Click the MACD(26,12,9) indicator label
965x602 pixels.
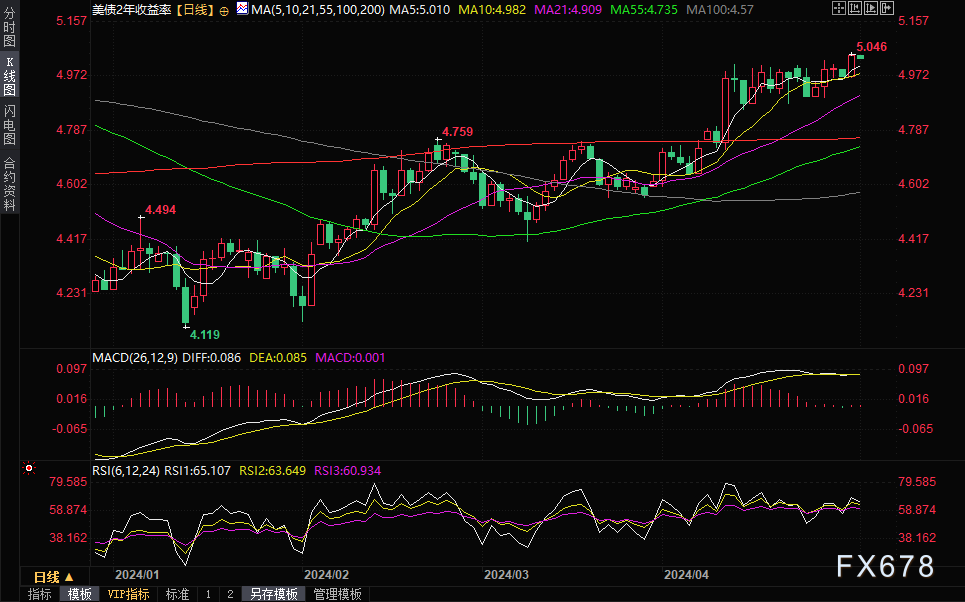click(135, 358)
